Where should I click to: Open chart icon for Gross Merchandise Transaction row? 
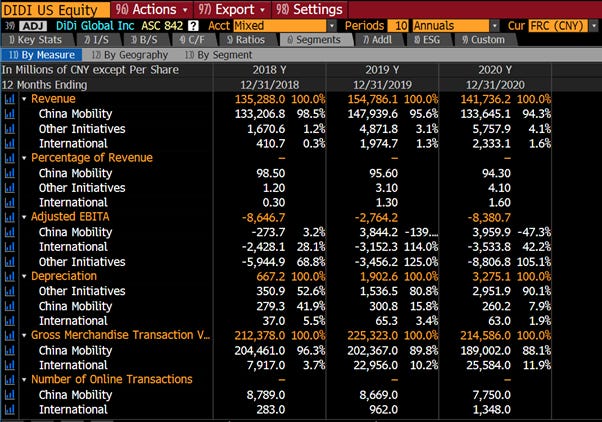coord(10,335)
